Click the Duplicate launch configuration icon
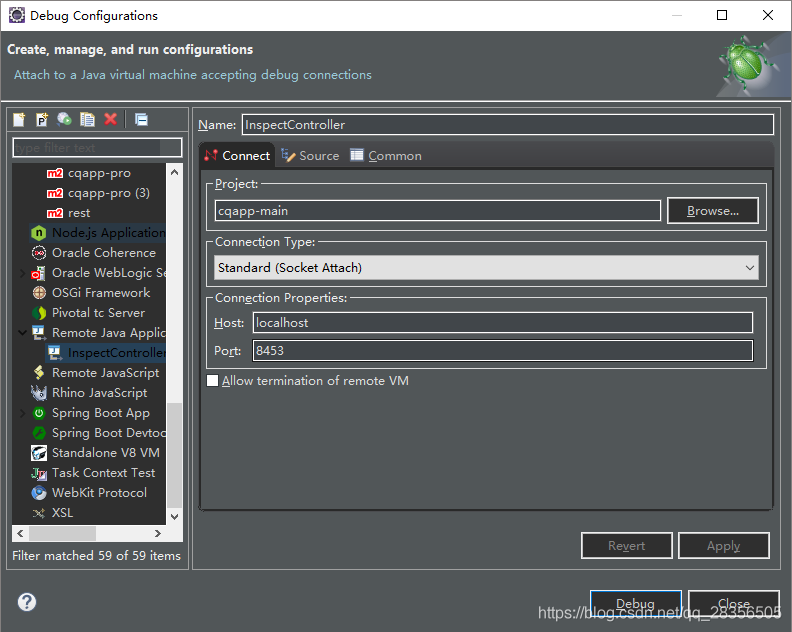 coord(87,119)
